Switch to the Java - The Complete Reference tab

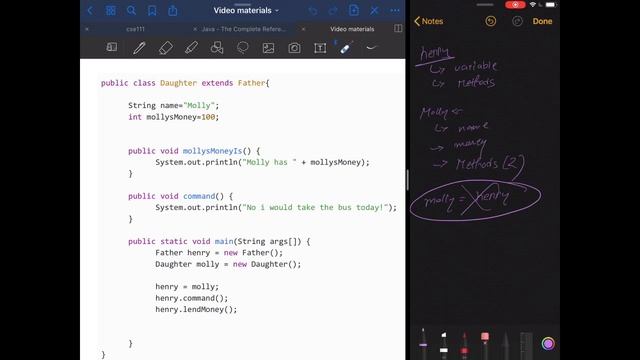tap(244, 29)
